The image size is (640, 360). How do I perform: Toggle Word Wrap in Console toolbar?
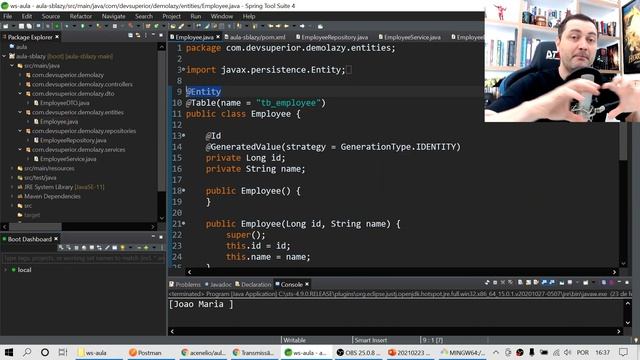[536, 282]
